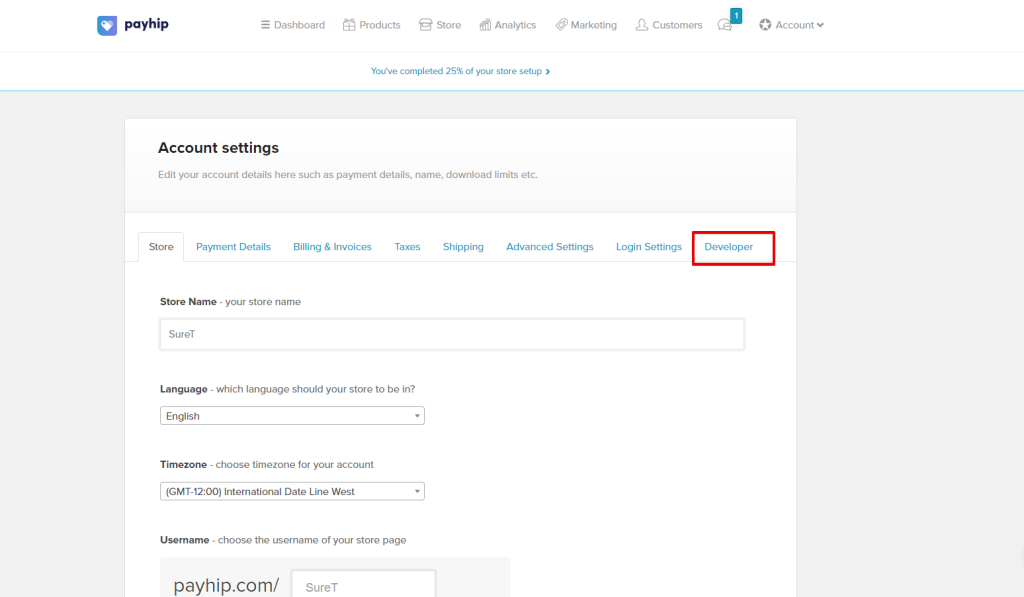Open the Login Settings tab
Viewport: 1024px width, 597px height.
click(648, 247)
